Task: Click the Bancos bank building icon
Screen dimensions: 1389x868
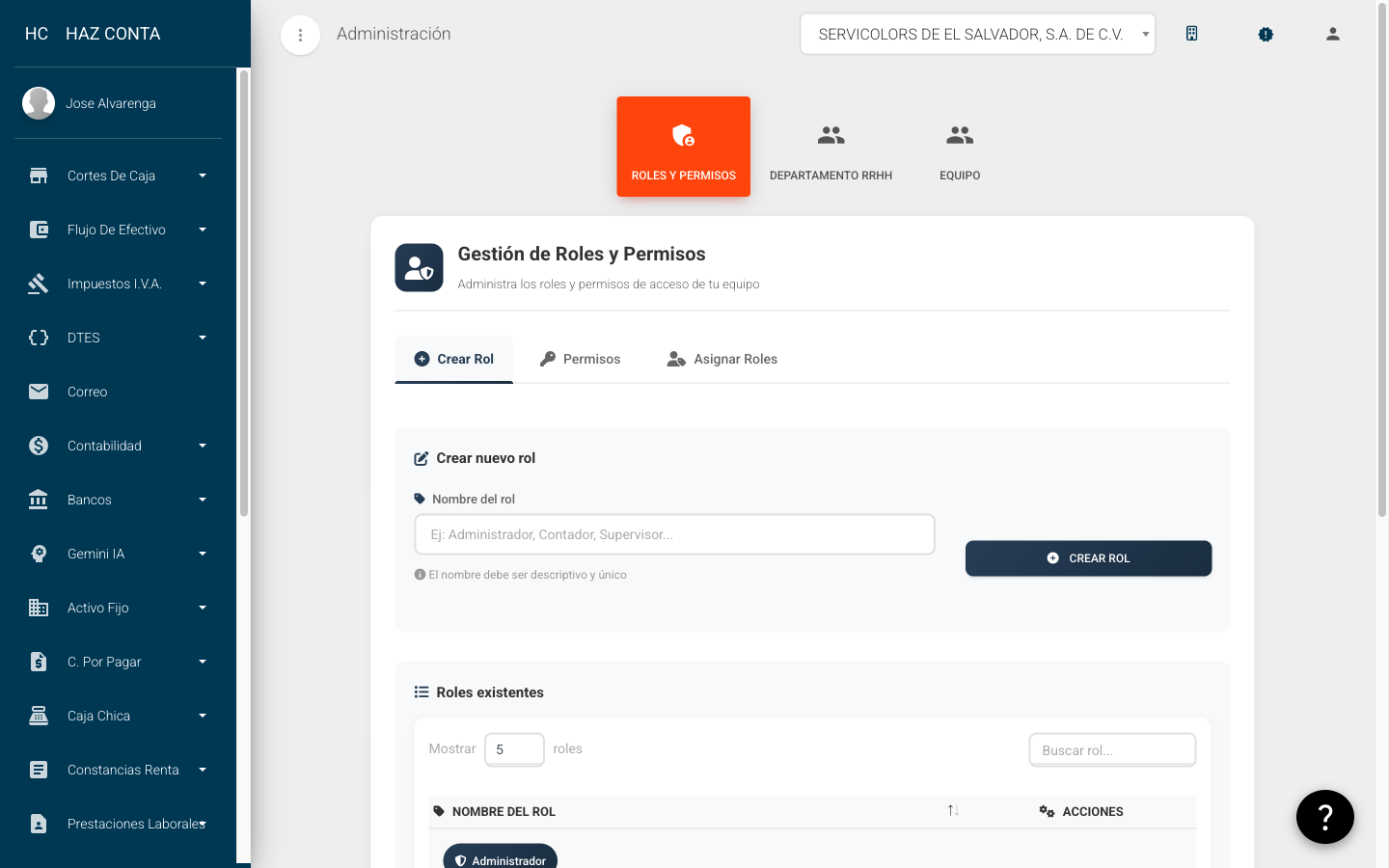Action: tap(39, 500)
